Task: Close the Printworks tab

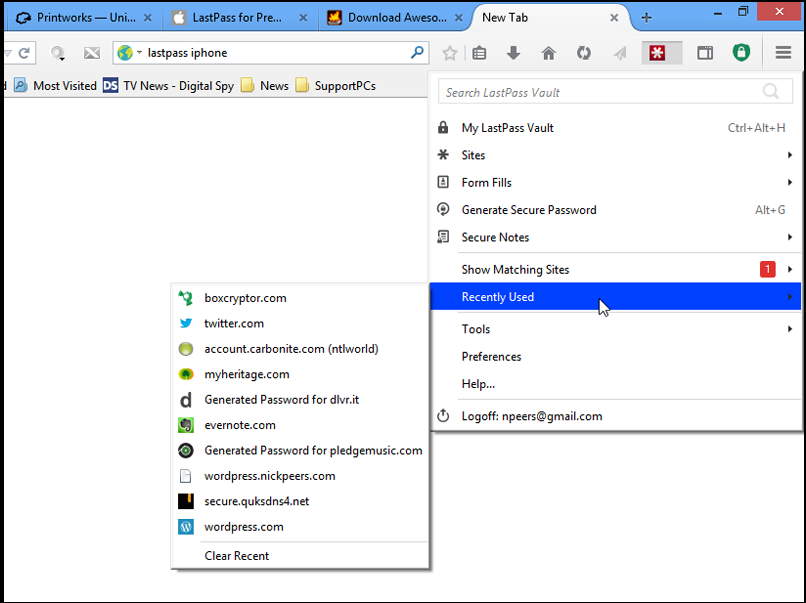Action: tap(148, 18)
